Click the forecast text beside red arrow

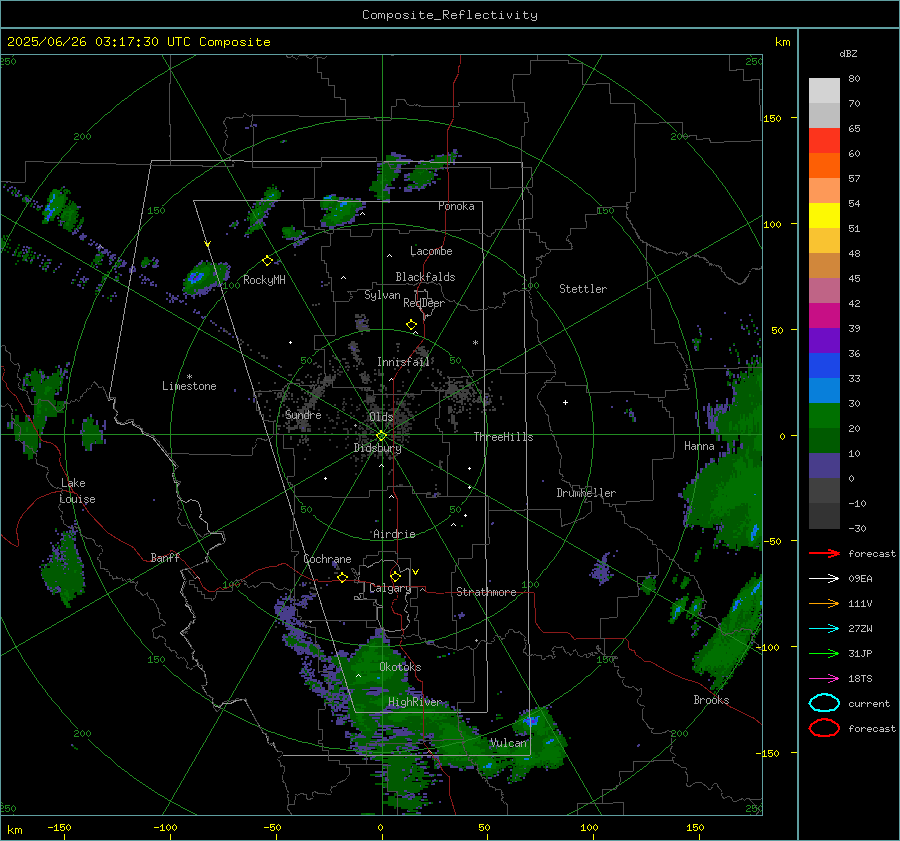point(872,553)
